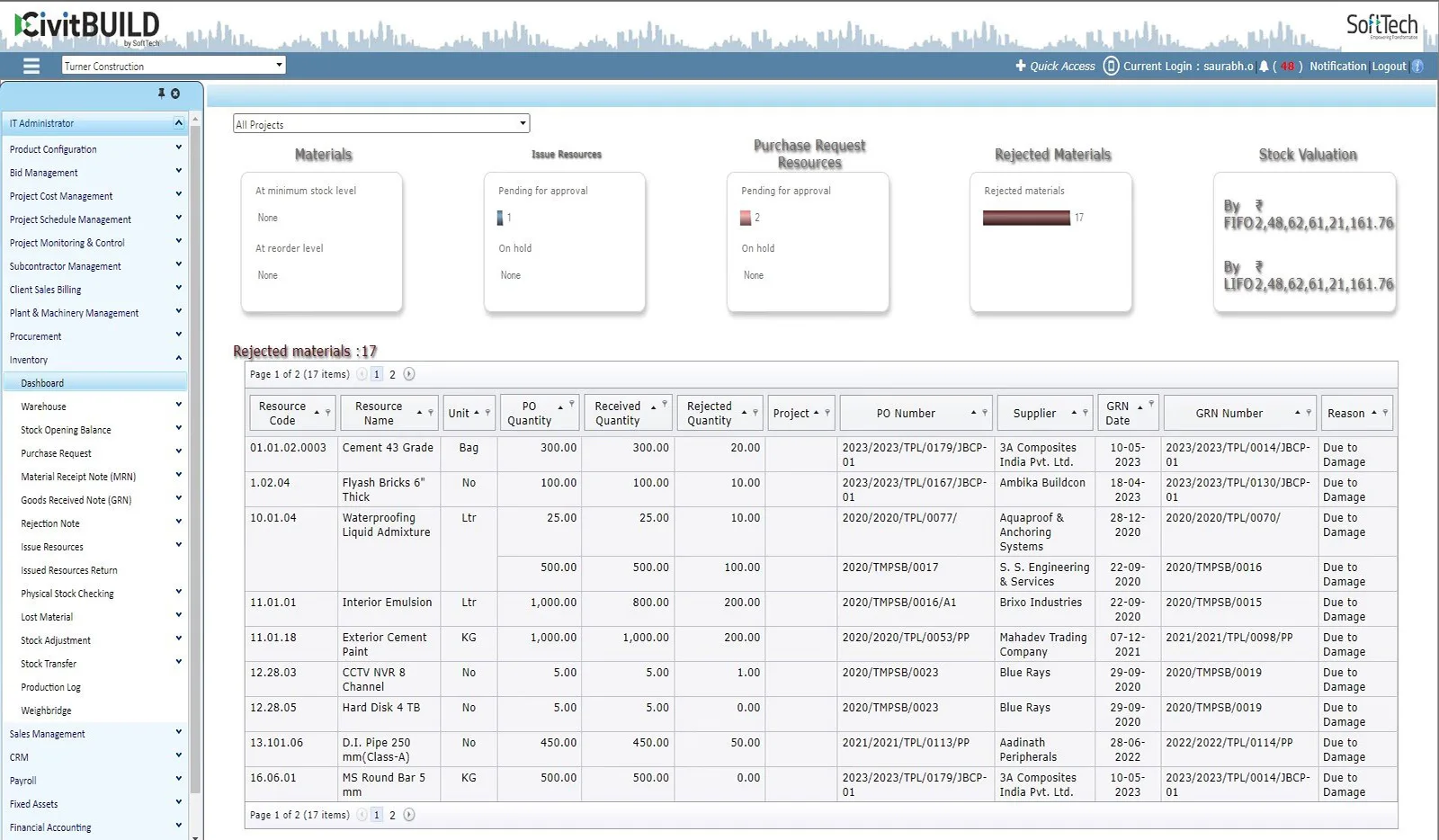Go to next page in top pager
The image size is (1439, 840).
pos(409,374)
